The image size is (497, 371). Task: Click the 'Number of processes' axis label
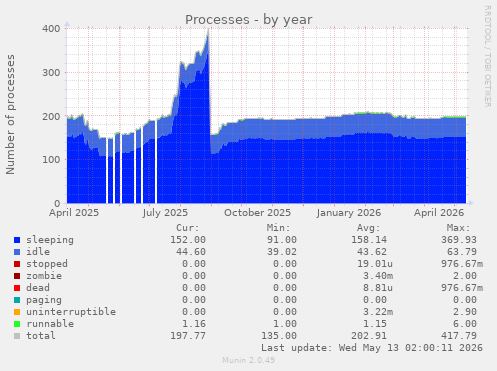tap(10, 114)
